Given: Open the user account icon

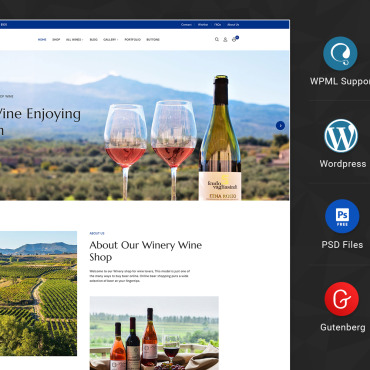Looking at the screenshot, I should pyautogui.click(x=225, y=39).
